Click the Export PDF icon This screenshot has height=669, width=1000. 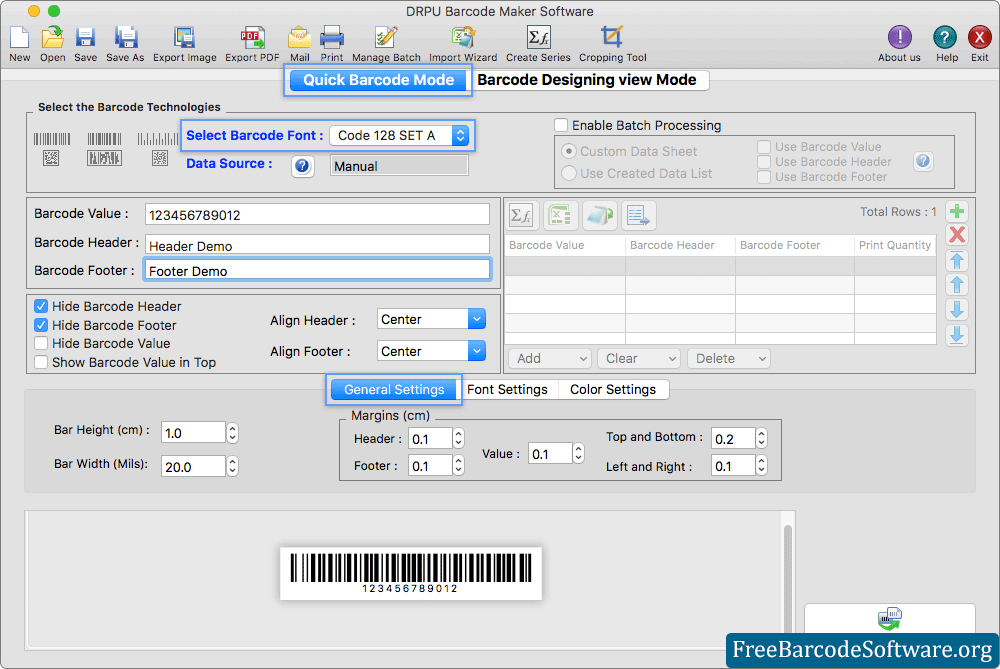(253, 38)
